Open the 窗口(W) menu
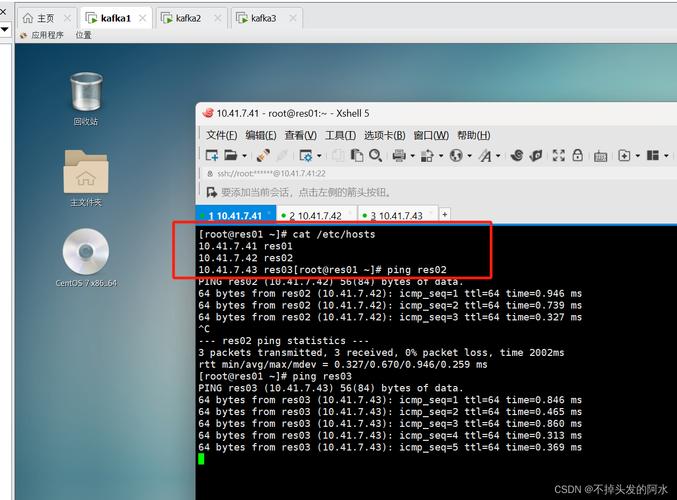 pyautogui.click(x=431, y=136)
